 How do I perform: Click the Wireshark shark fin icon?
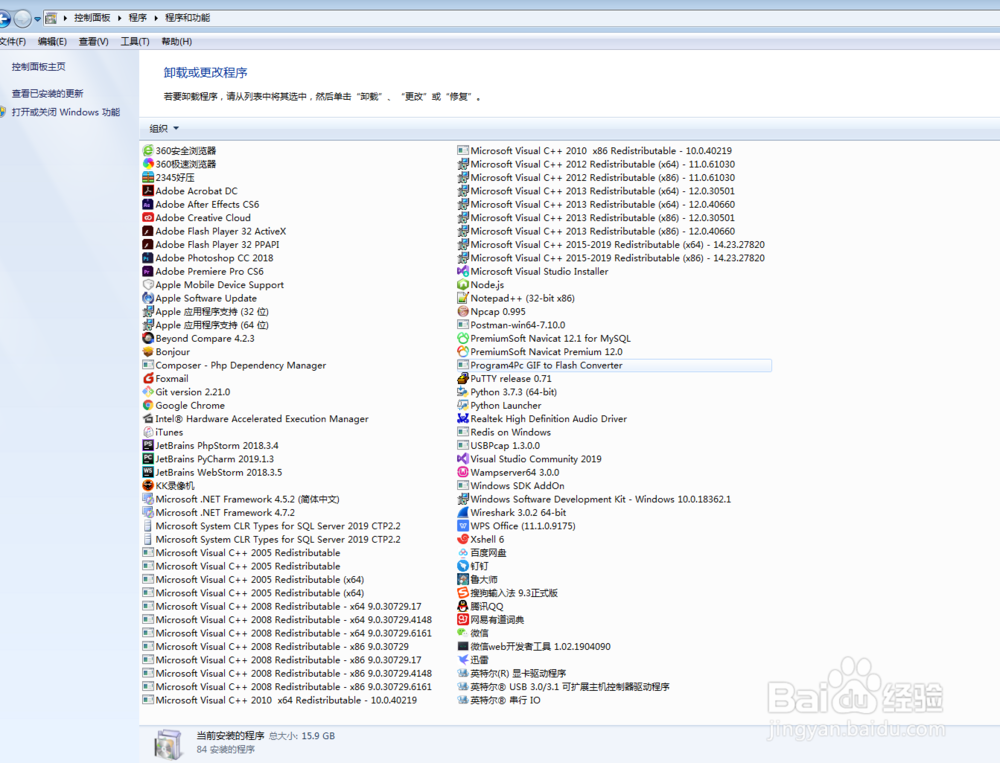point(463,512)
